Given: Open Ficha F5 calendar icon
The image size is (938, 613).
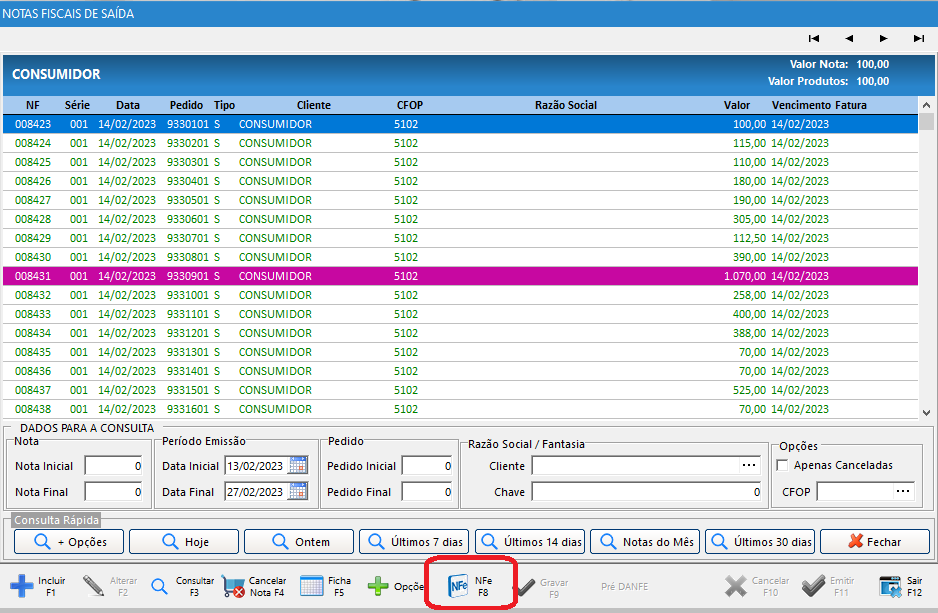Looking at the screenshot, I should (312, 586).
